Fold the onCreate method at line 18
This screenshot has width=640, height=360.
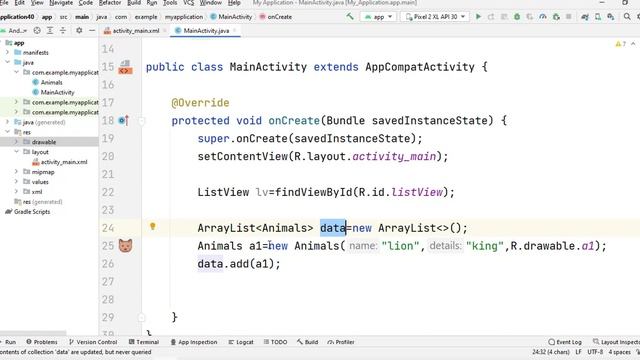(141, 121)
